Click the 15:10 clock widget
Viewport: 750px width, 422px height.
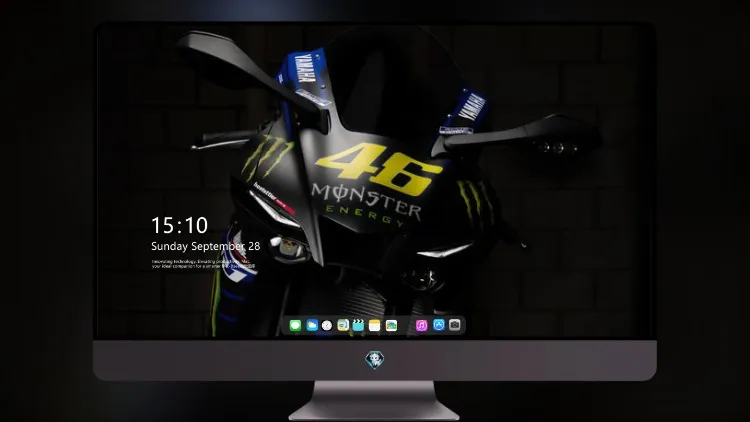[x=179, y=225]
